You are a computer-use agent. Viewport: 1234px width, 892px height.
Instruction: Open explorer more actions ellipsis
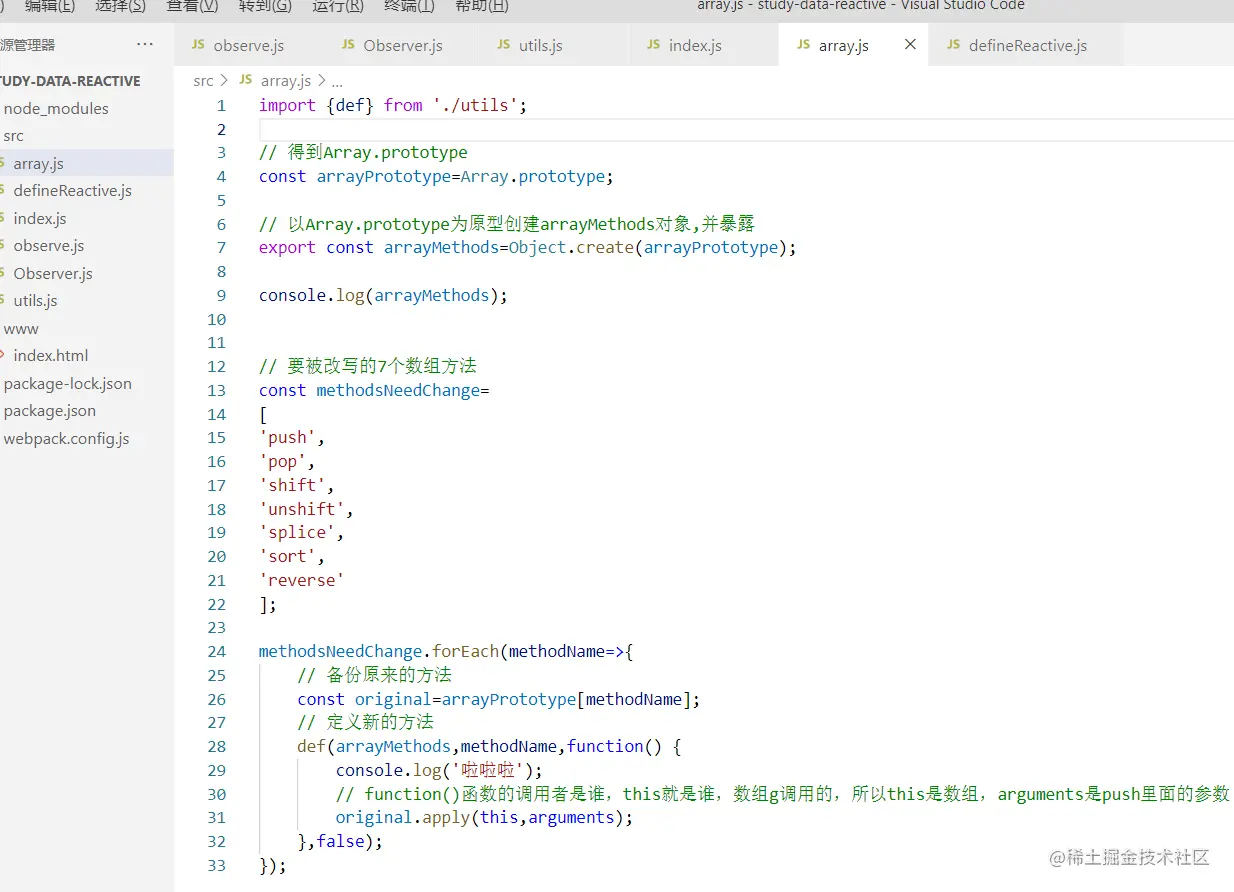tap(145, 44)
